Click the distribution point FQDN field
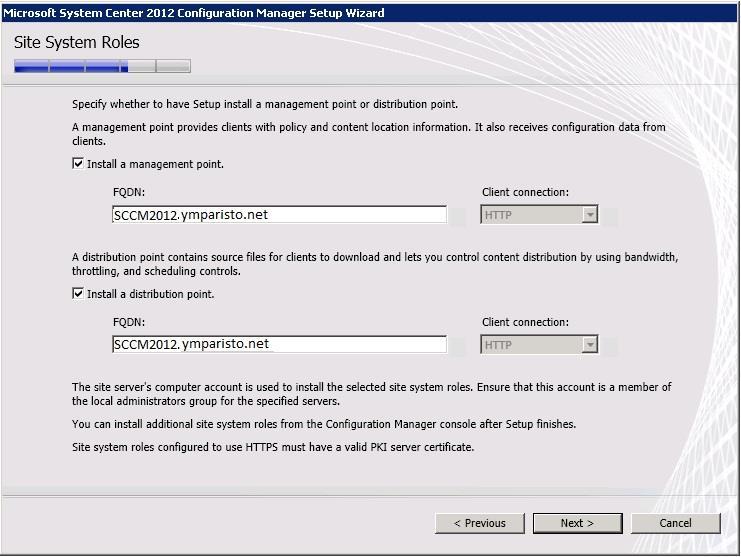The width and height of the screenshot is (741, 557). (279, 344)
